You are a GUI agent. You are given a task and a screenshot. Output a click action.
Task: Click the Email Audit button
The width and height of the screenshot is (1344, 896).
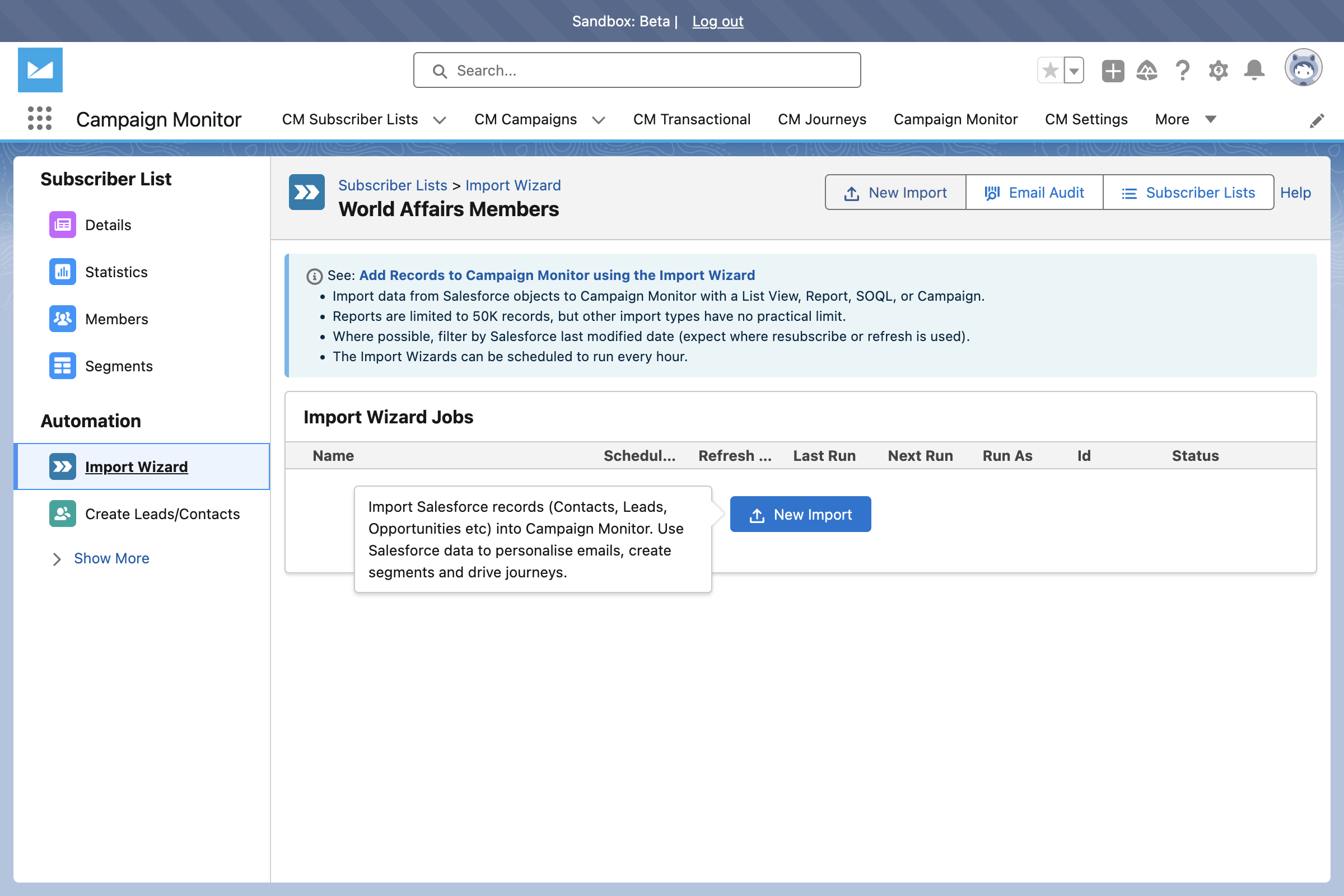point(1034,193)
